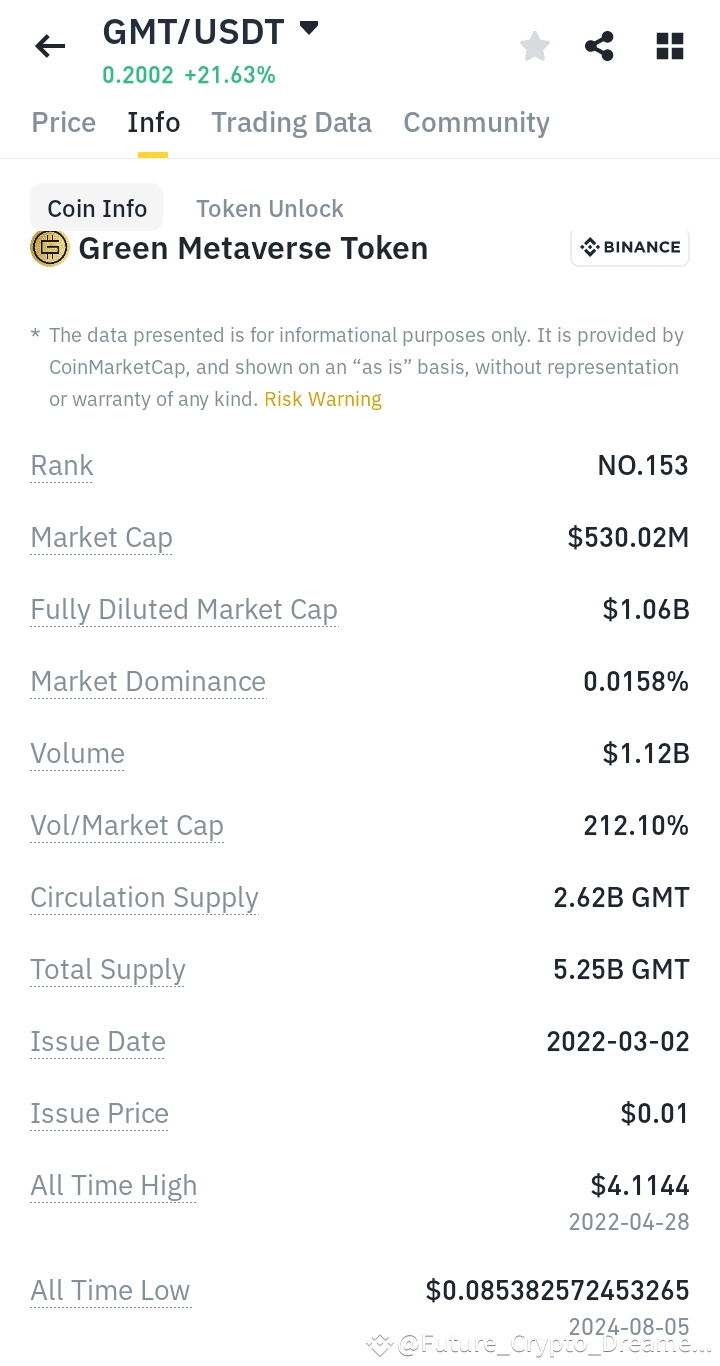Image resolution: width=720 pixels, height=1366 pixels.
Task: Tap the Market Dominance label
Action: 148,682
